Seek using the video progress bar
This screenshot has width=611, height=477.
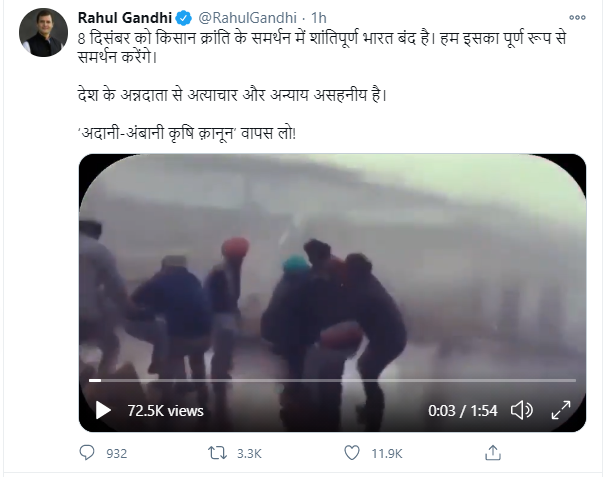tap(332, 380)
